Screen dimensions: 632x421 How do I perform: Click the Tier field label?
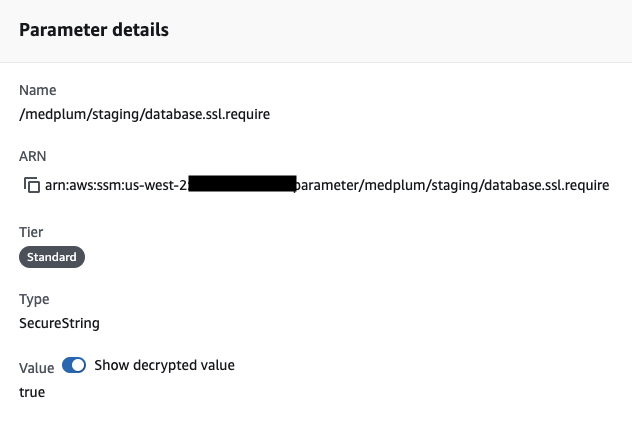32,232
